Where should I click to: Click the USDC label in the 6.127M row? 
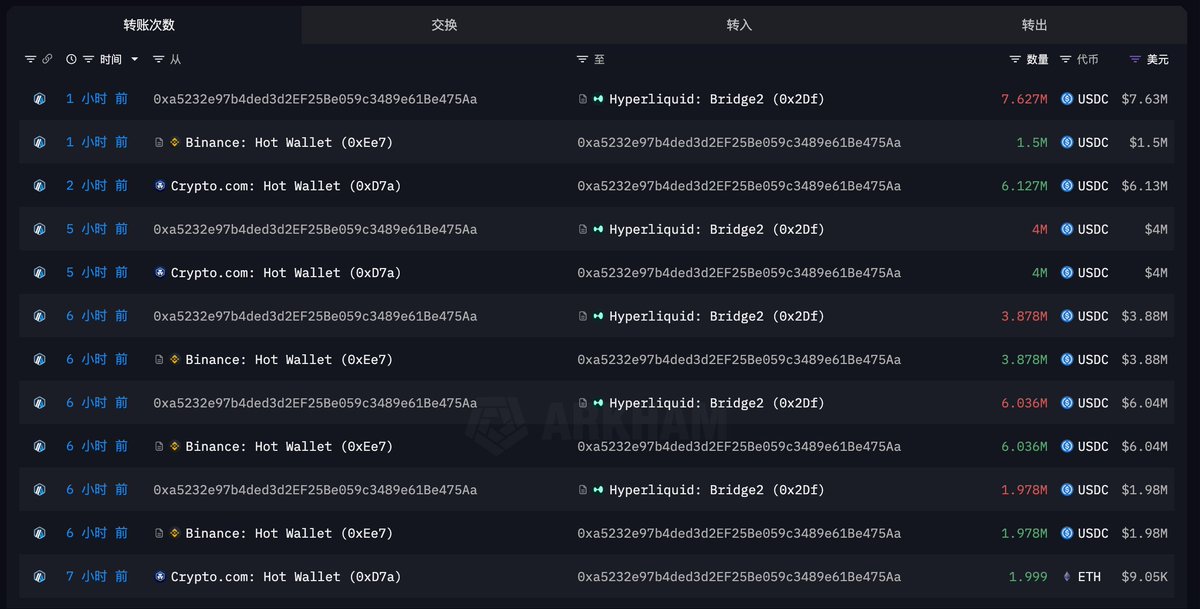tap(1093, 186)
